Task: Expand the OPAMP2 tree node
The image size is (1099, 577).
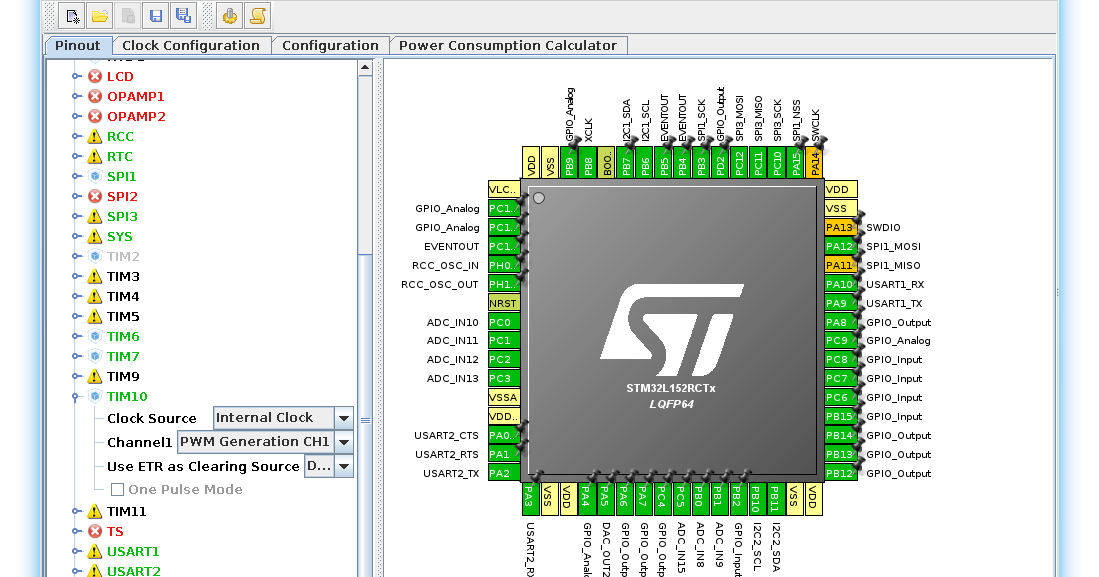Action: (76, 116)
